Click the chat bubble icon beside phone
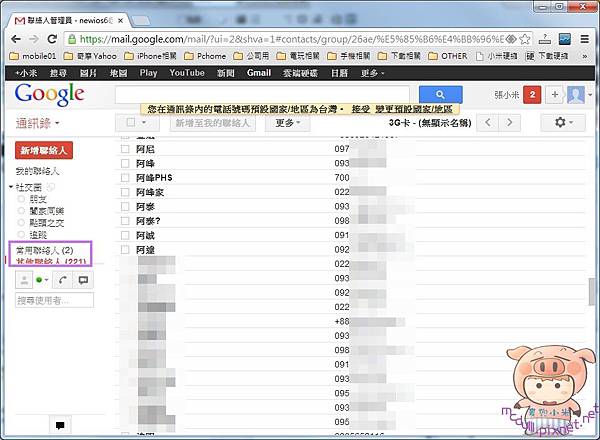This screenshot has width=600, height=440. coord(83,280)
